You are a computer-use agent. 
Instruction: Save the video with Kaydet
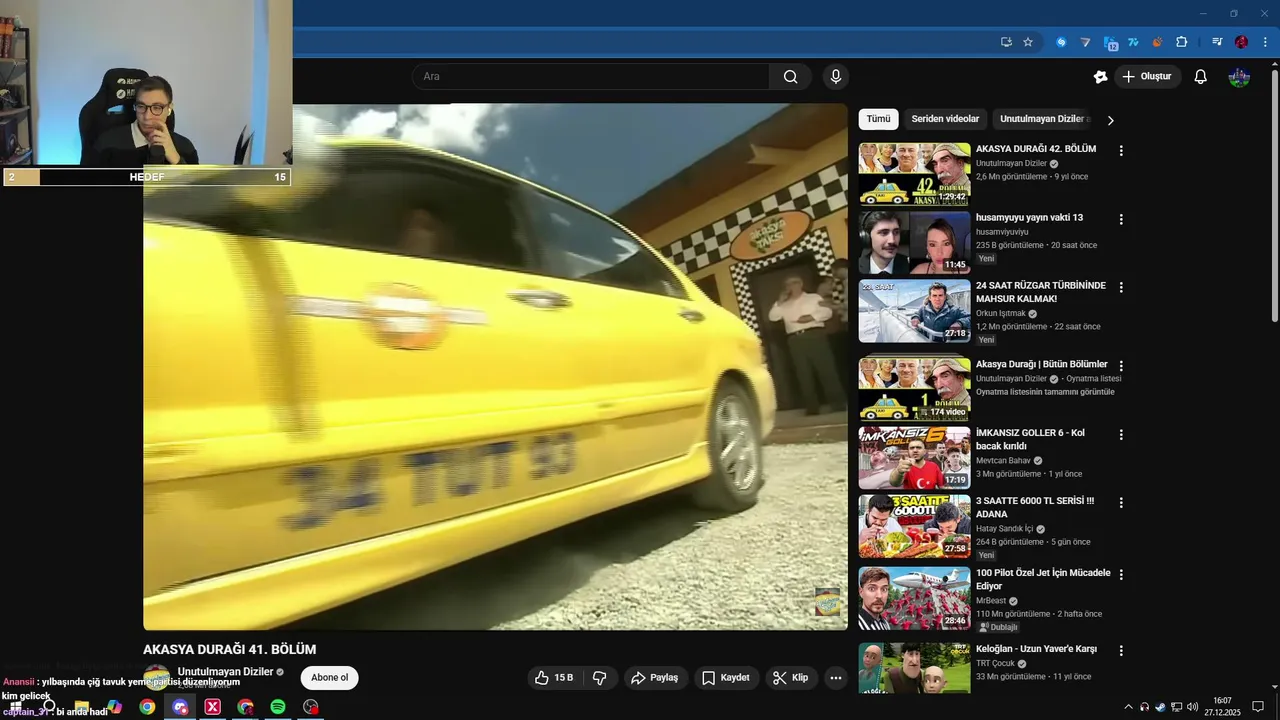pyautogui.click(x=726, y=678)
